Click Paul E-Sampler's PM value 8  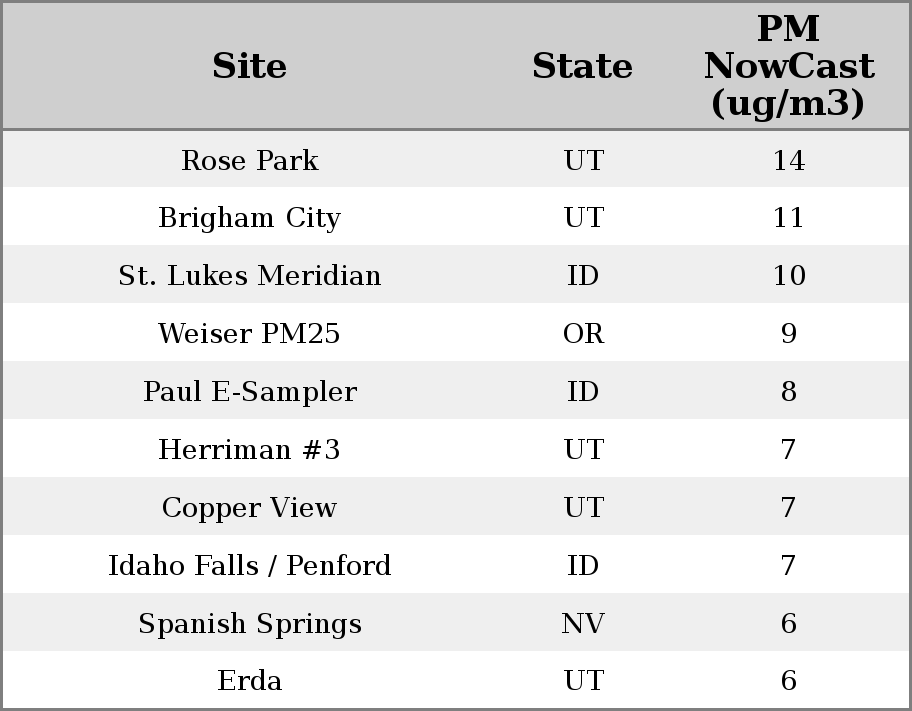coord(788,392)
